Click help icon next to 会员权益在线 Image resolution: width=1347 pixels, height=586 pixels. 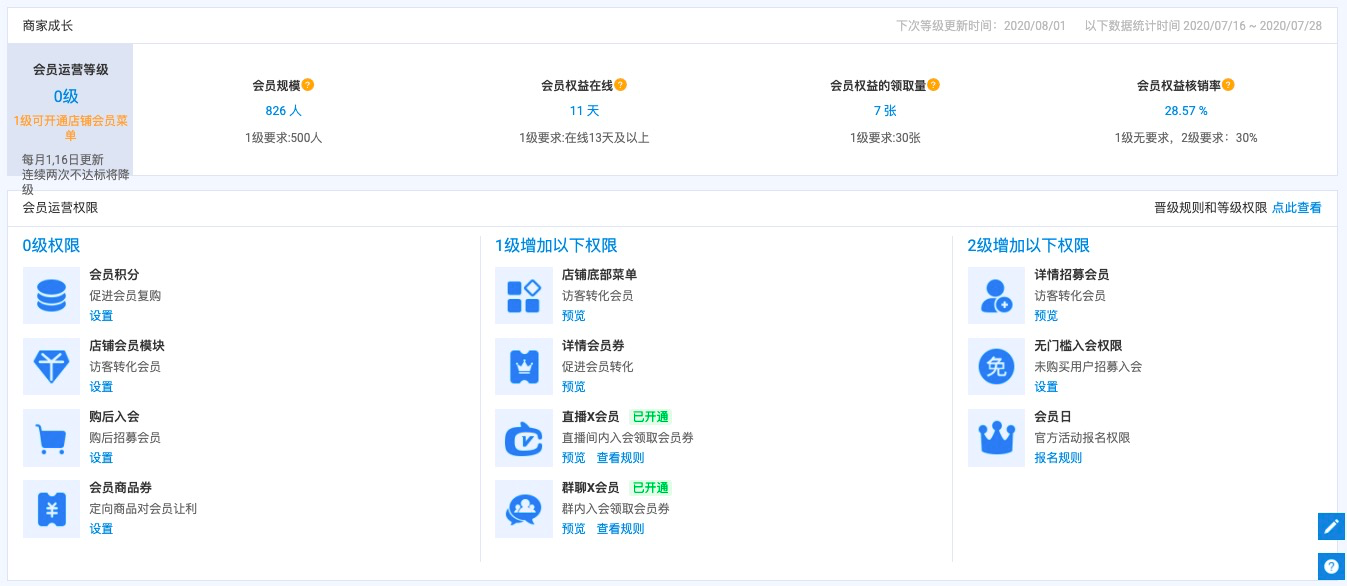(x=621, y=85)
